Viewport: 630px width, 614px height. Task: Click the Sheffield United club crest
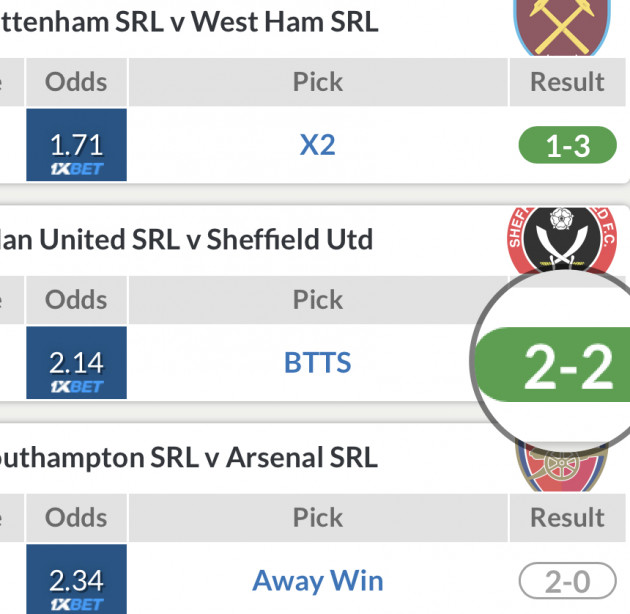(x=562, y=240)
